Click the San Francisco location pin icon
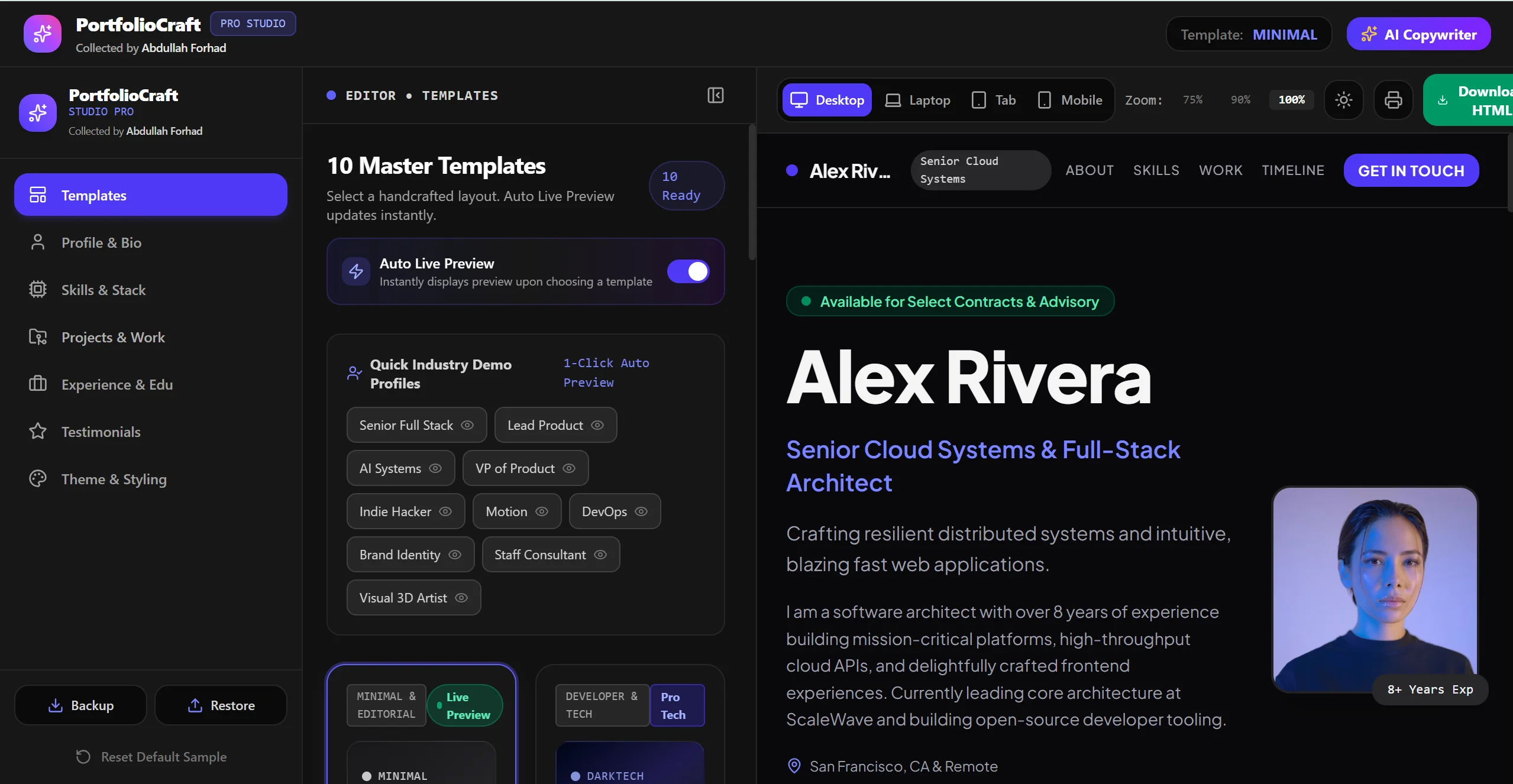1513x784 pixels. [x=794, y=766]
